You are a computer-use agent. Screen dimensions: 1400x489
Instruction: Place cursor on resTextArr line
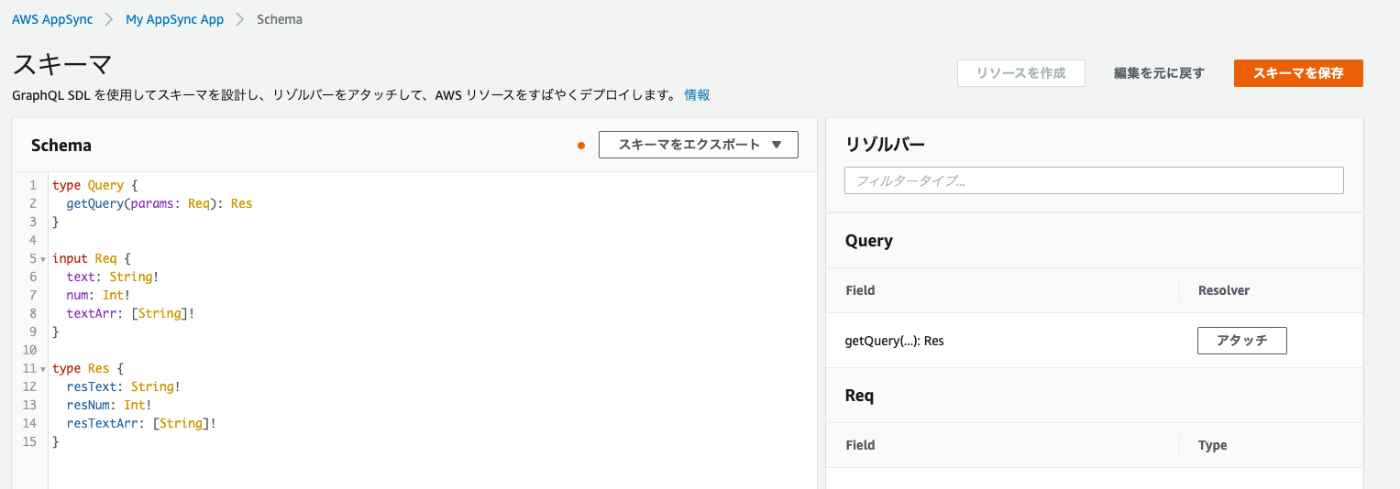(141, 423)
